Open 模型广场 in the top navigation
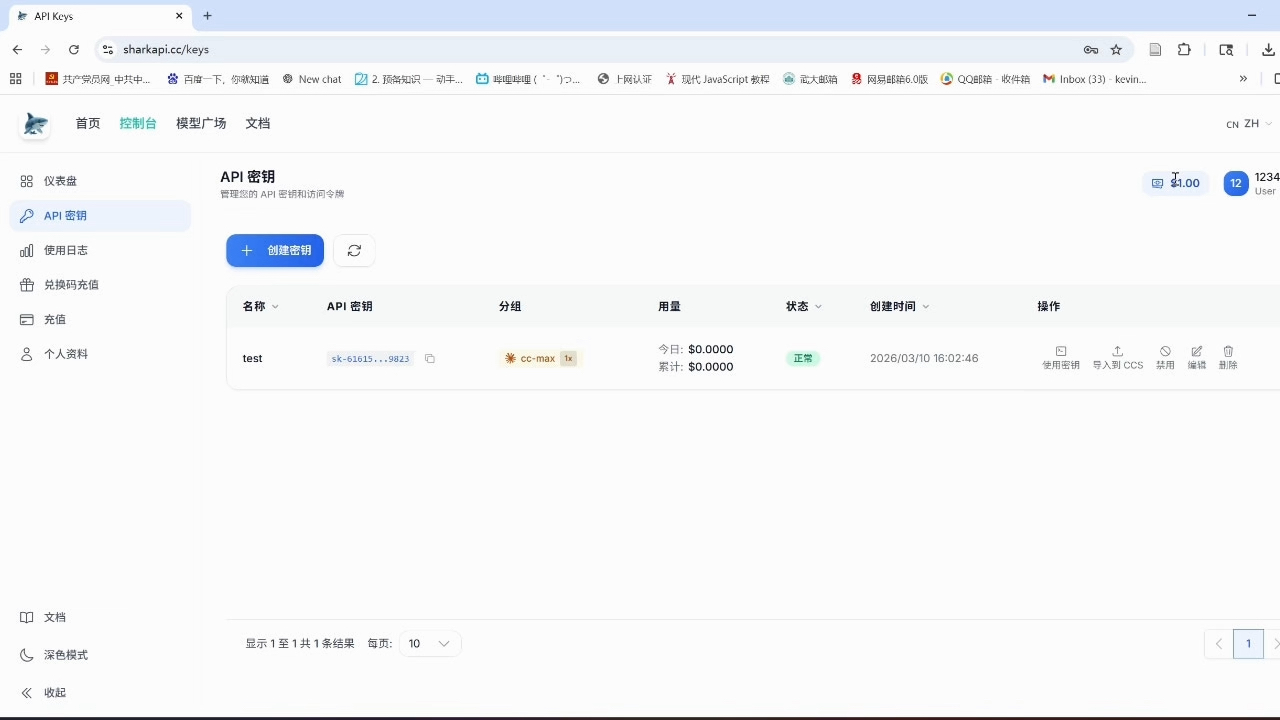 201,123
